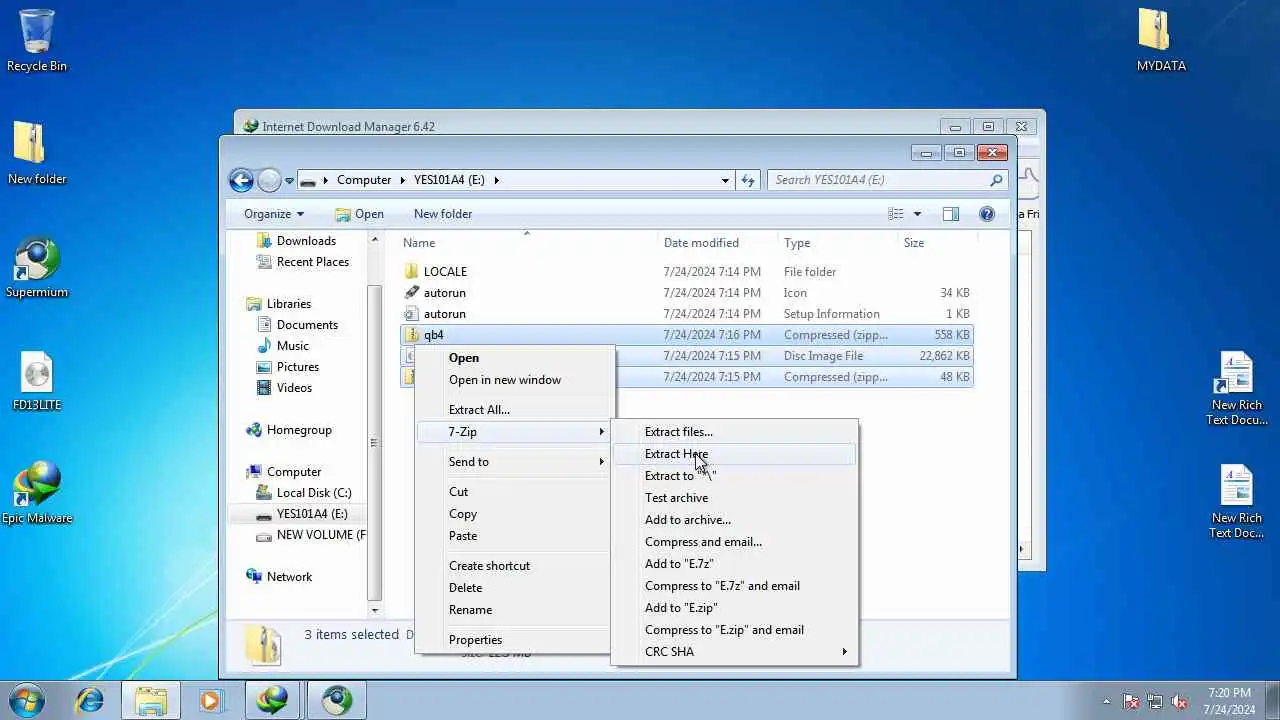Choose Extract files... in 7-Zip submenu
The height and width of the screenshot is (720, 1280).
click(x=735, y=432)
